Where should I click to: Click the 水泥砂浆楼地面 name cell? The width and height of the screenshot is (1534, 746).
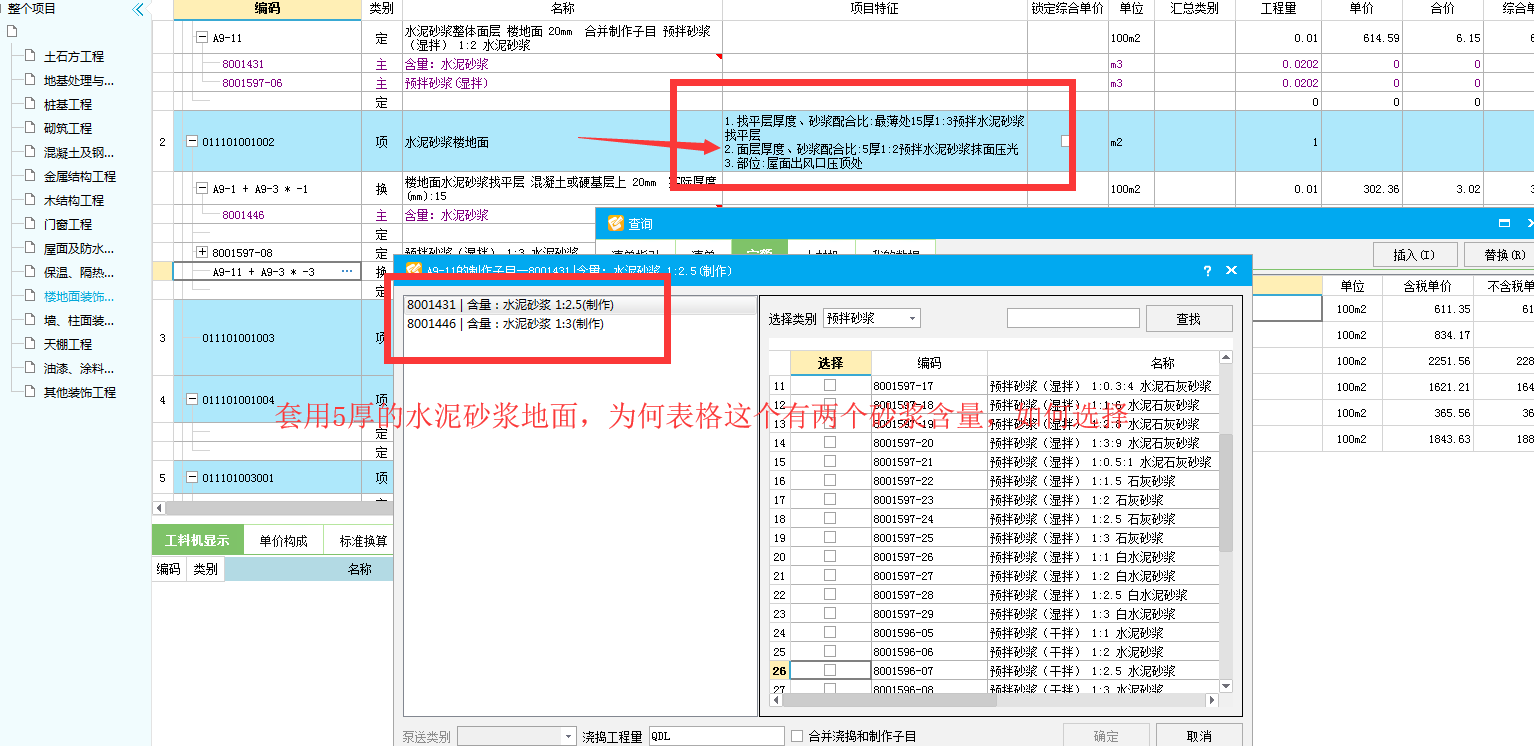click(x=561, y=142)
